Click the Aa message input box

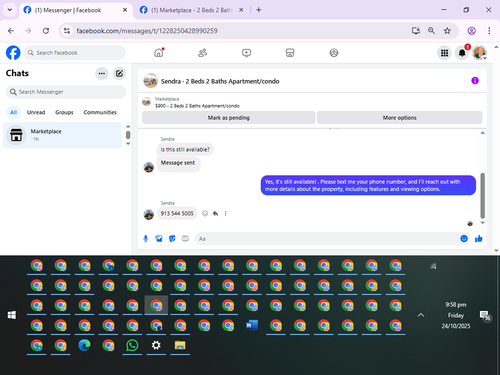click(327, 239)
